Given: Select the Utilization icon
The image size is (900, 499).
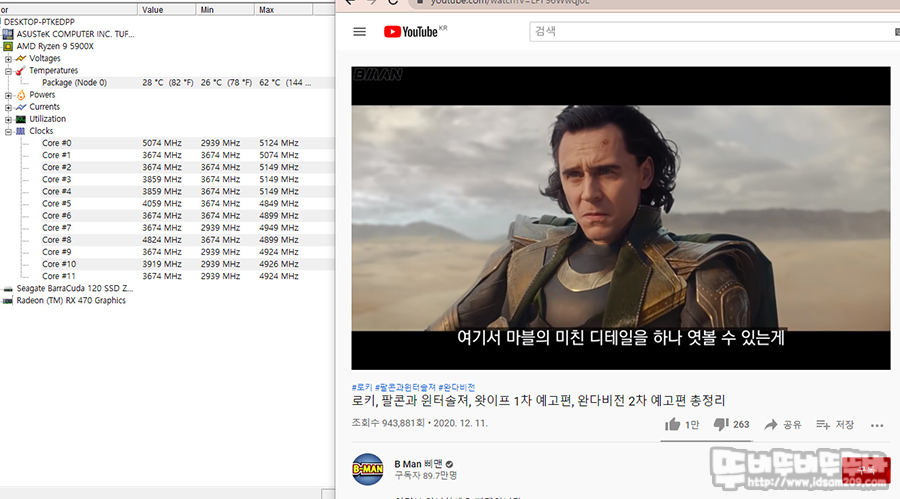Looking at the screenshot, I should click(21, 119).
